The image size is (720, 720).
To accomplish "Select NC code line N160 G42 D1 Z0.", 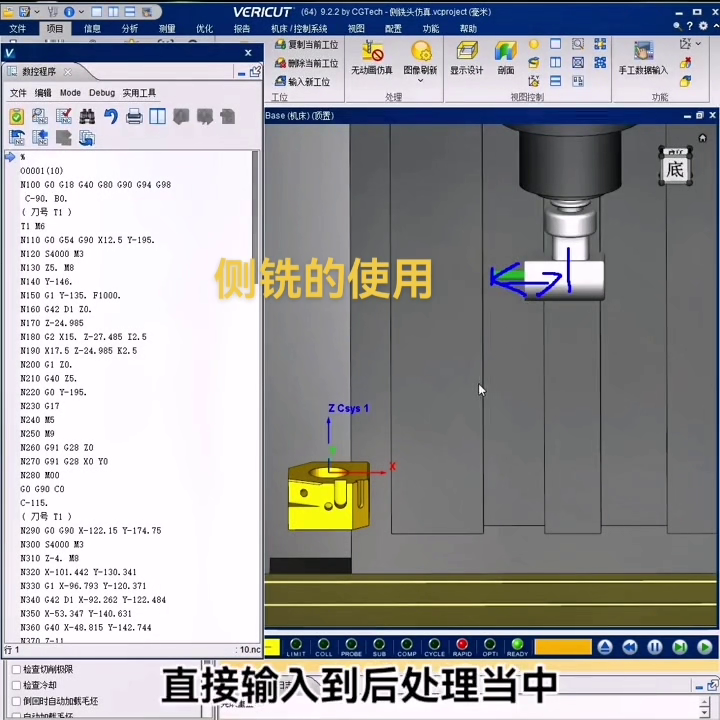I will point(56,310).
